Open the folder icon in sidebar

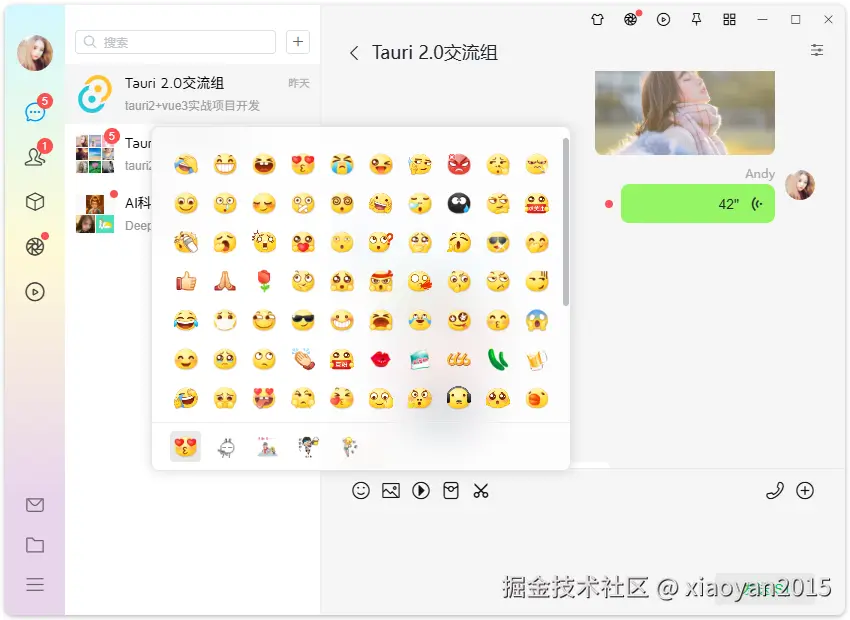[x=35, y=545]
